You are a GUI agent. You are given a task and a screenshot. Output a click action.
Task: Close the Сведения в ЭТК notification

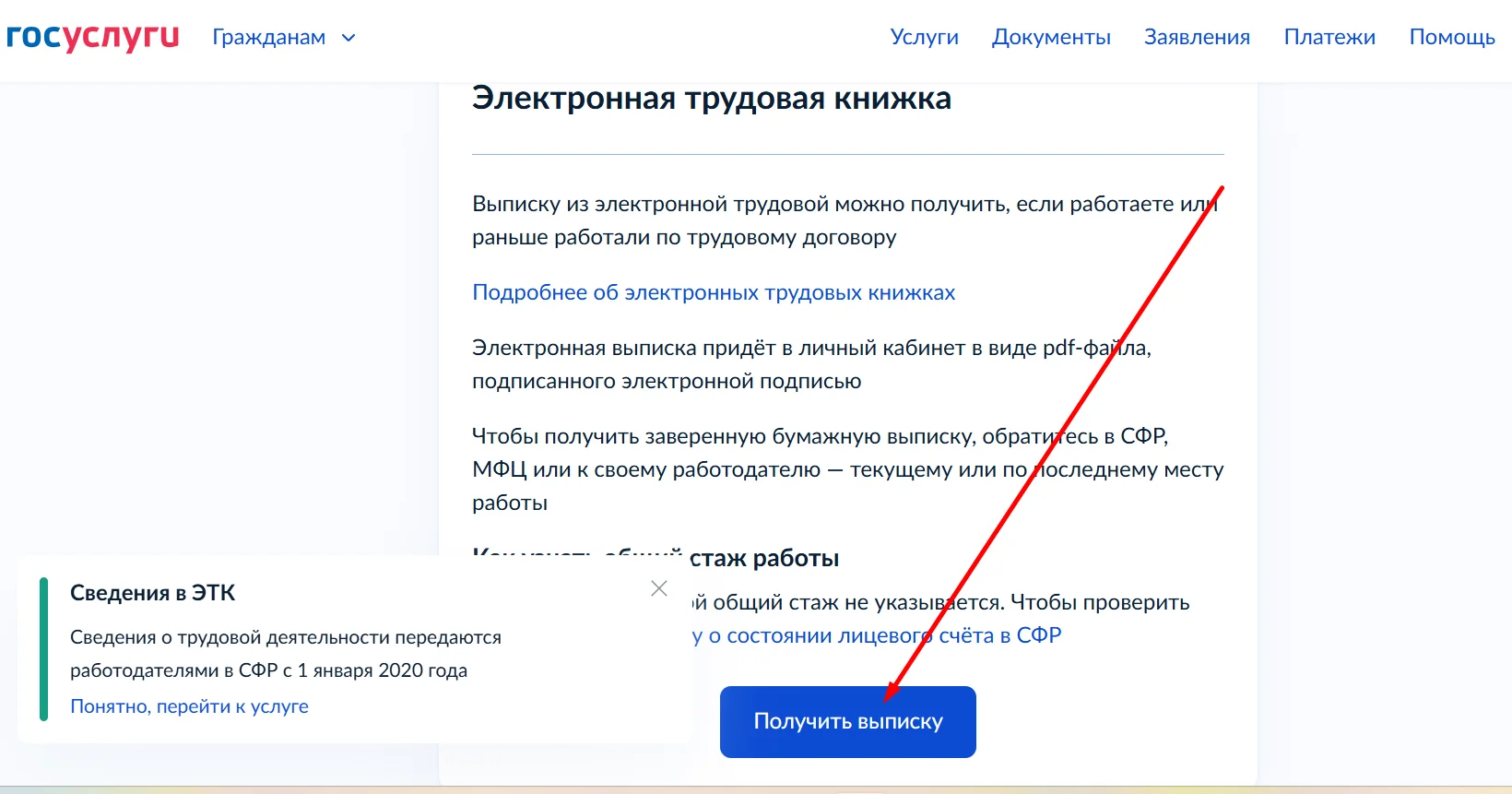[x=658, y=588]
